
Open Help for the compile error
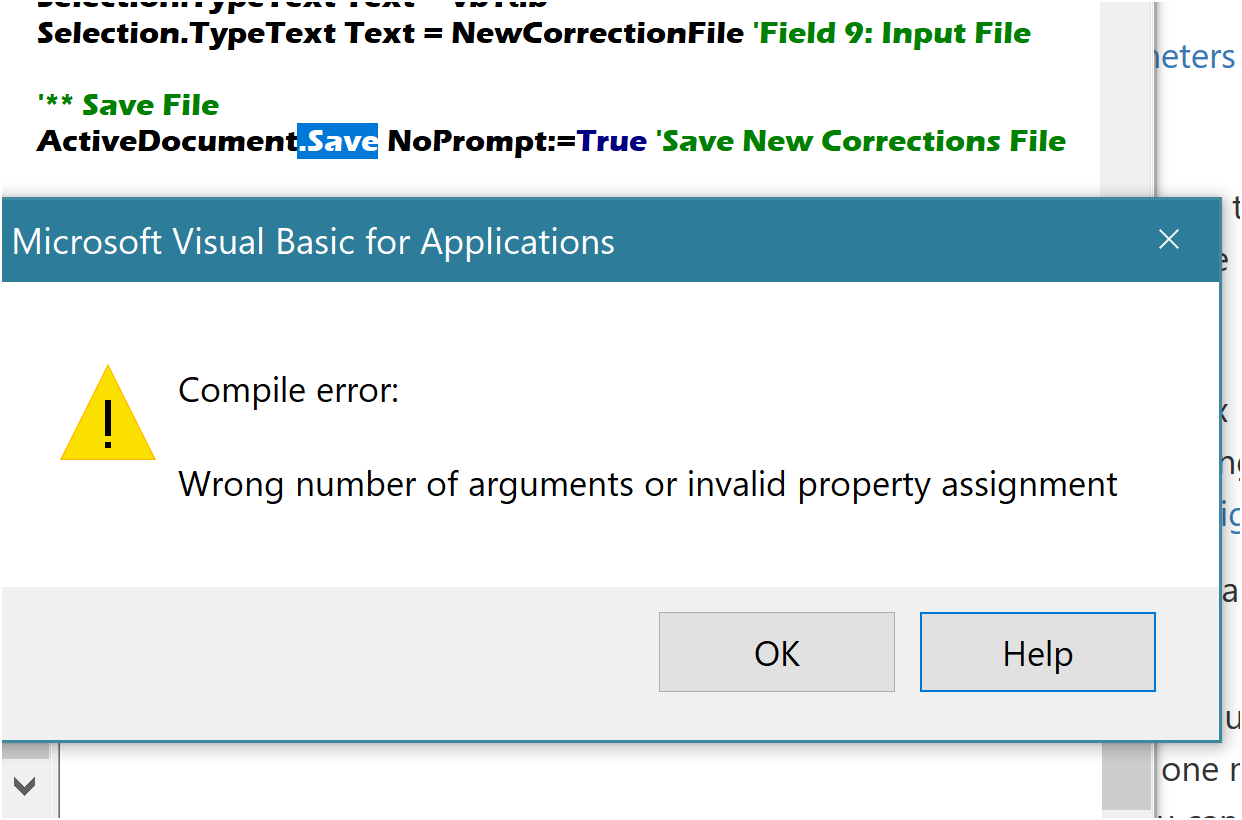(1038, 652)
